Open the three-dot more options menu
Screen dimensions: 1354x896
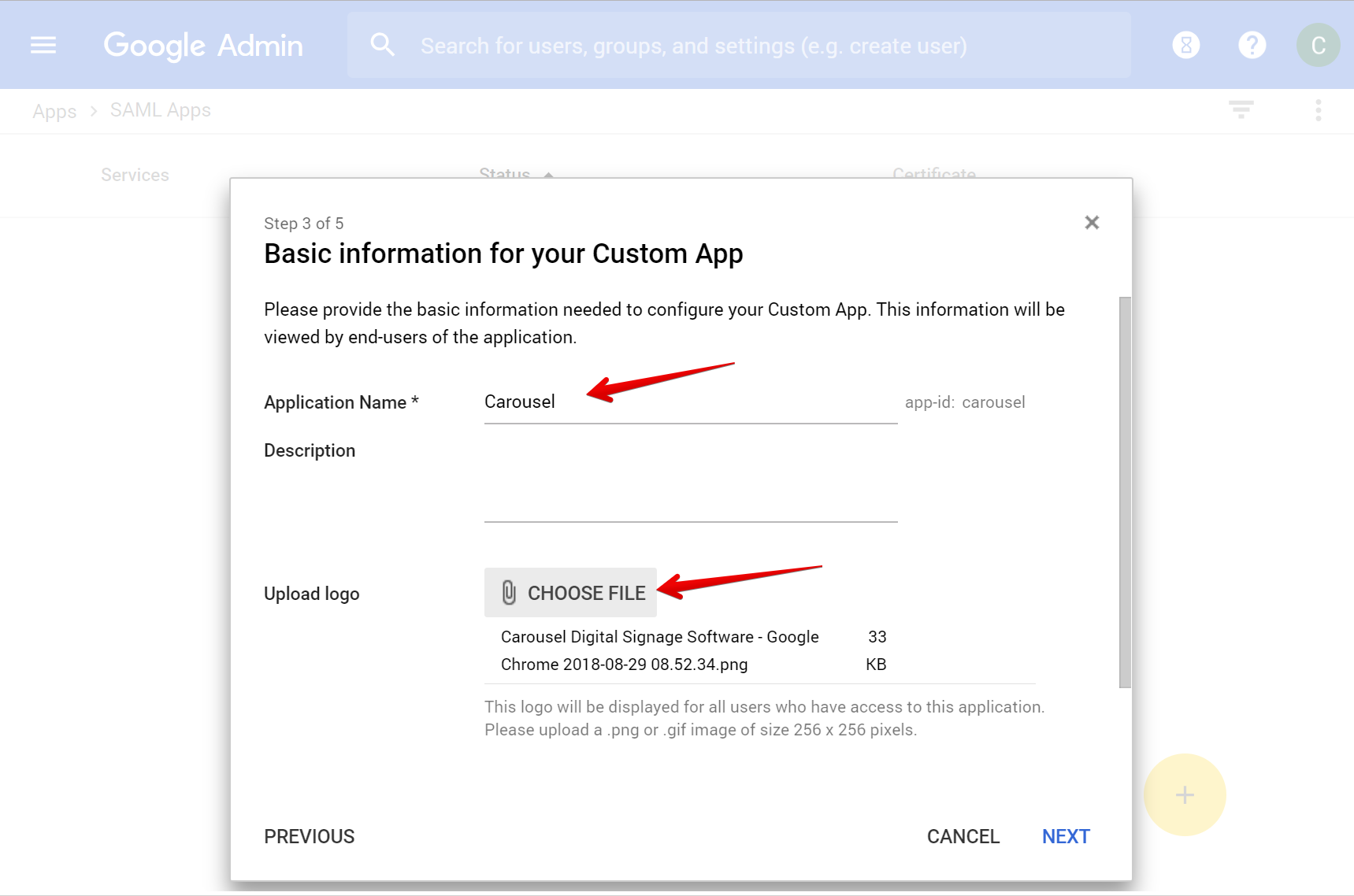1319,110
